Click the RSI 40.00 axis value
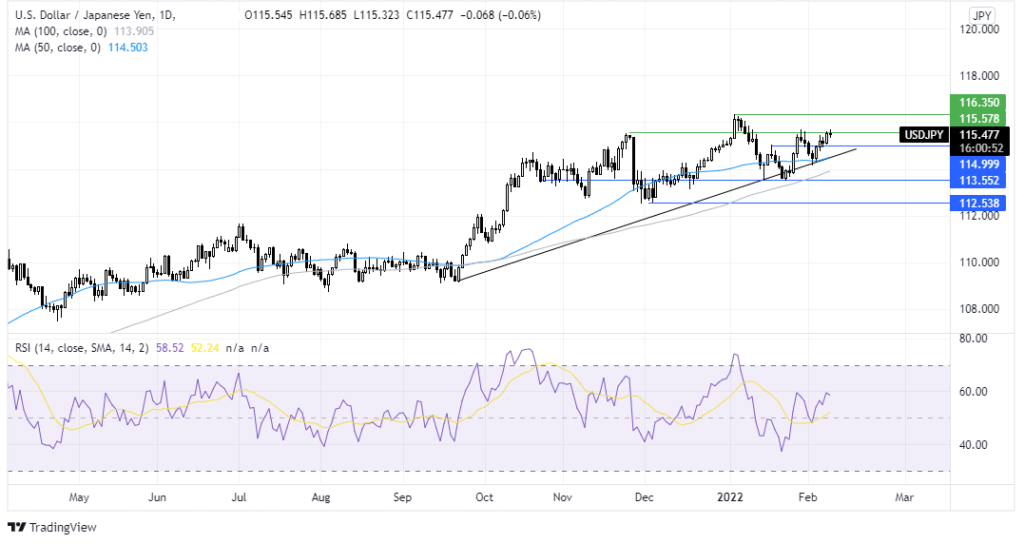This screenshot has height=544, width=1024. [973, 445]
